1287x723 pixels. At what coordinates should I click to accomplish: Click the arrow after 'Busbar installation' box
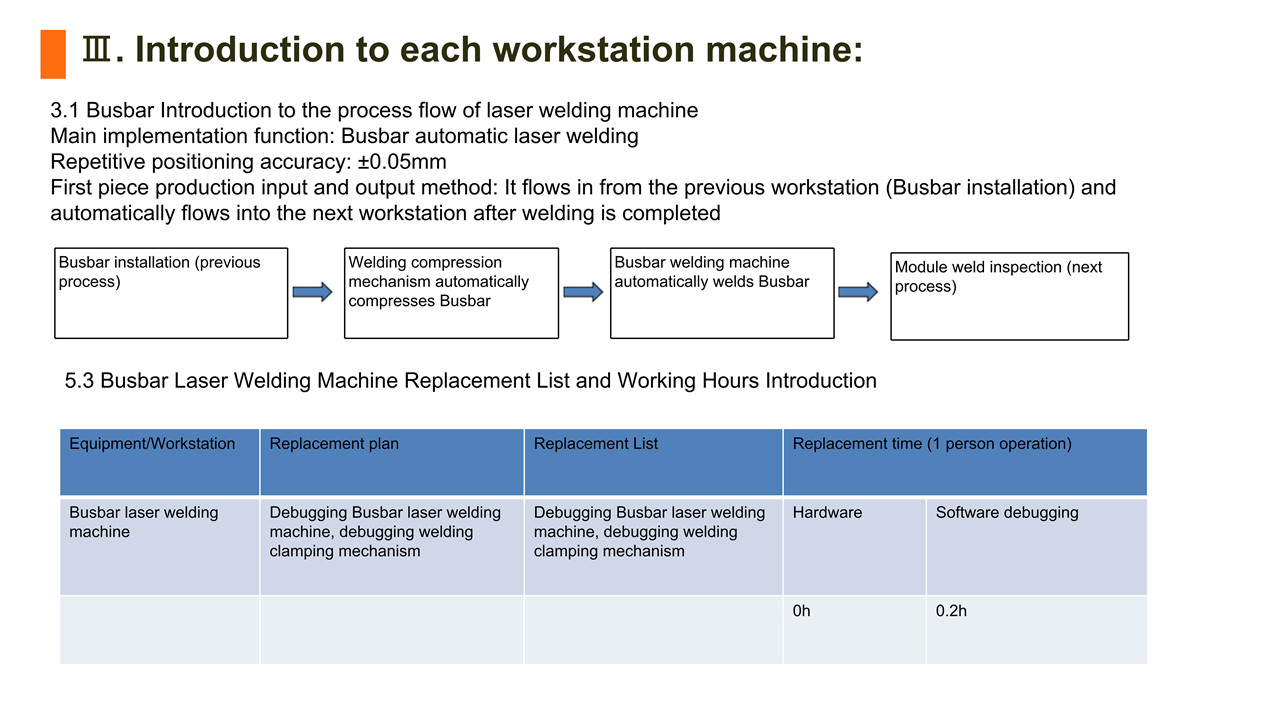pyautogui.click(x=312, y=292)
